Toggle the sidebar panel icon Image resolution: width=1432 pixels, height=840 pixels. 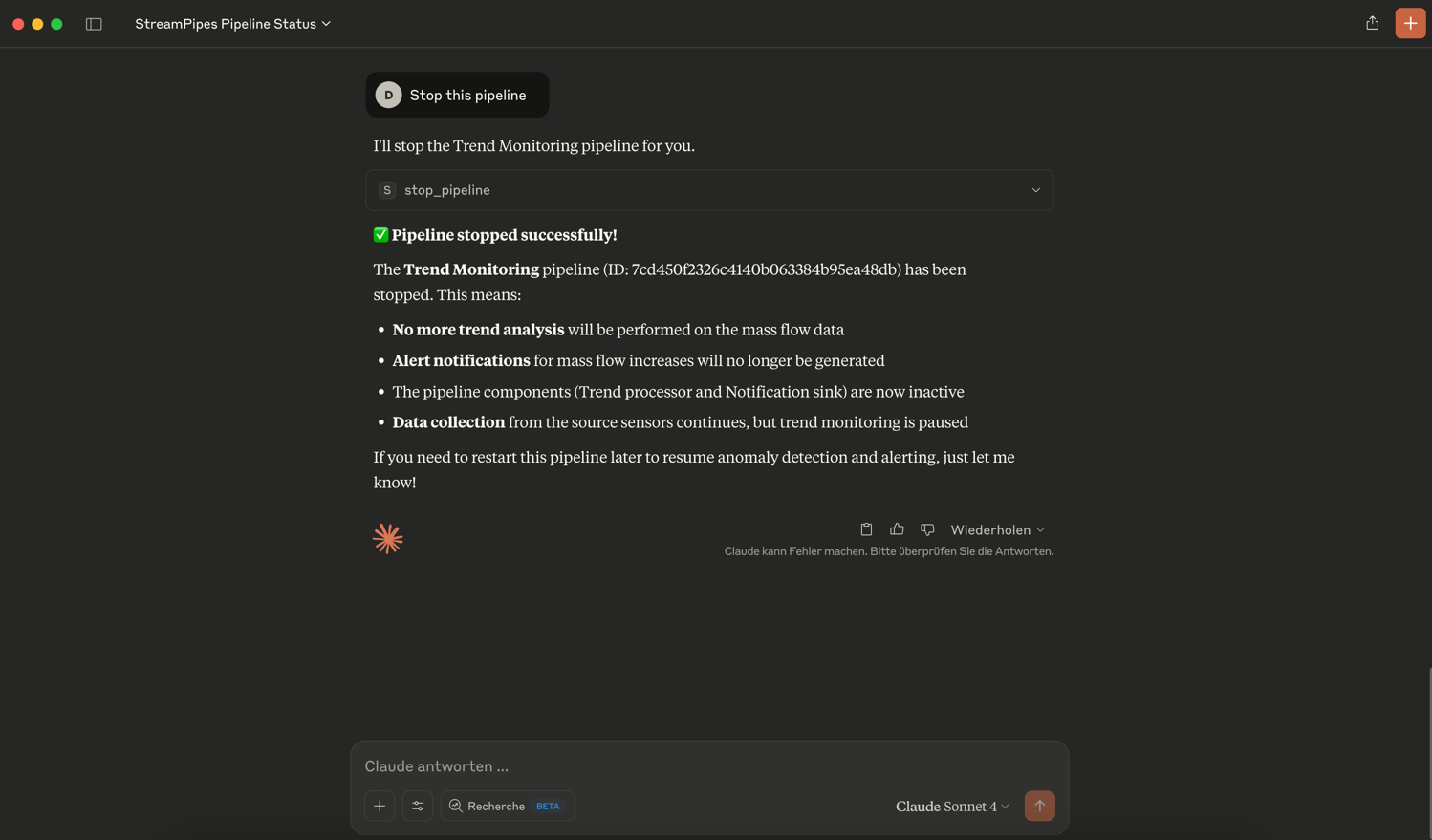[x=94, y=24]
